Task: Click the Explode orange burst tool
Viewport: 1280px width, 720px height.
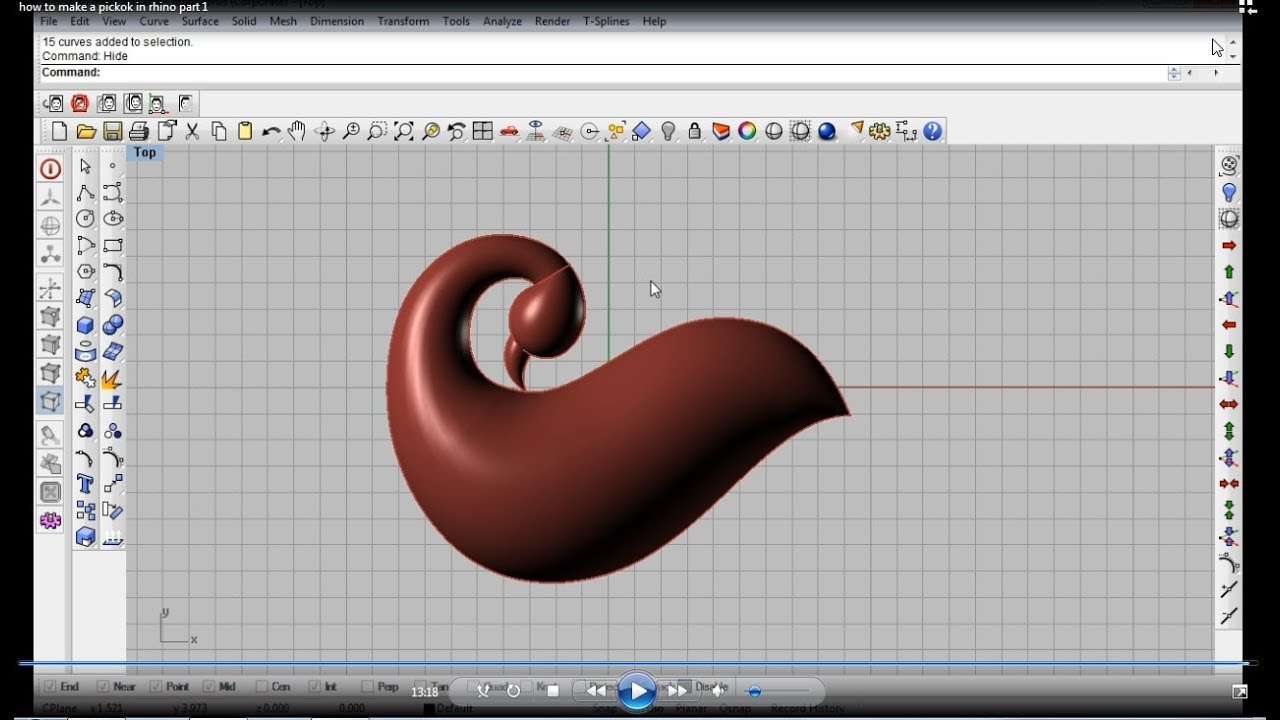Action: tap(113, 378)
